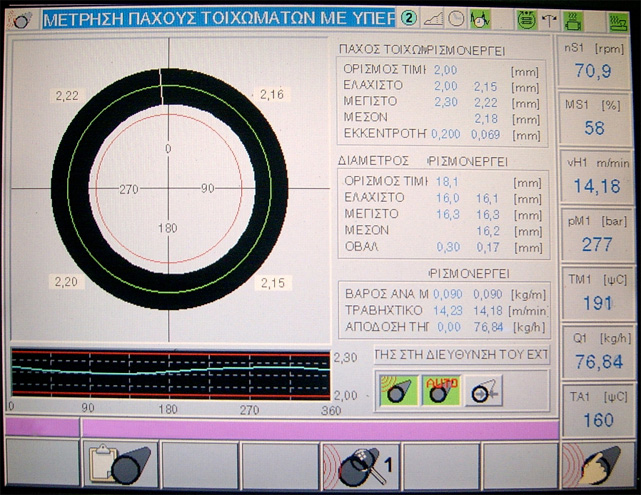Image resolution: width=641 pixels, height=495 pixels.
Task: Click the ramp graph icon in top bar
Action: (433, 18)
